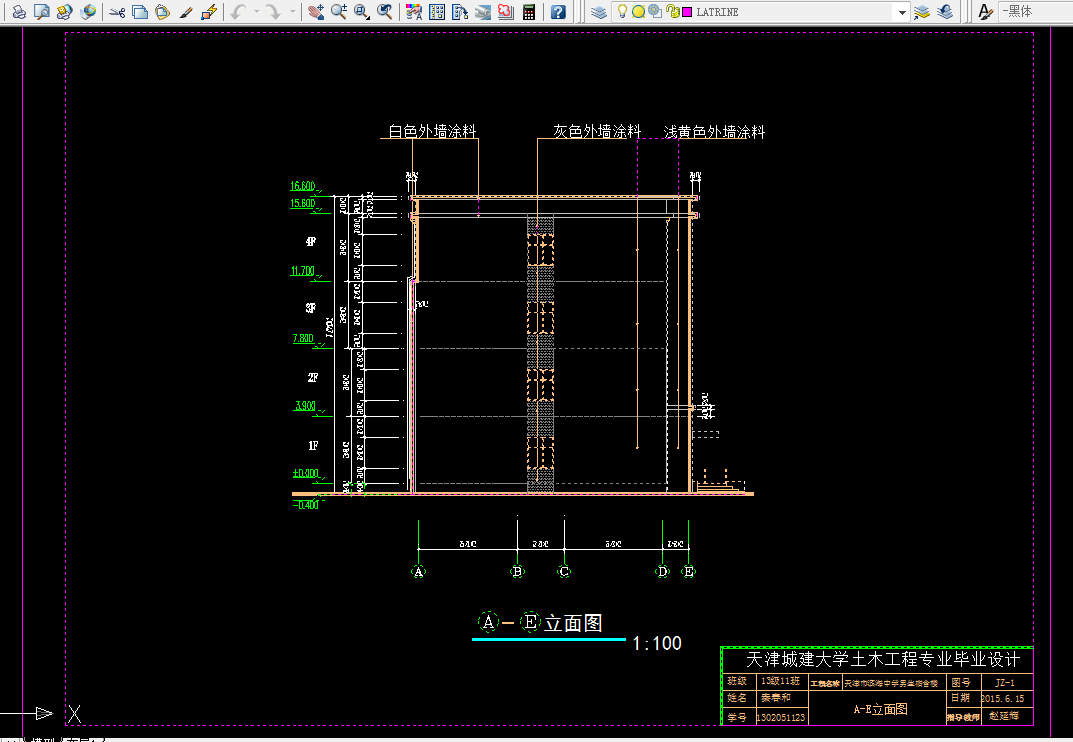Click the Undo arrow

click(x=238, y=12)
